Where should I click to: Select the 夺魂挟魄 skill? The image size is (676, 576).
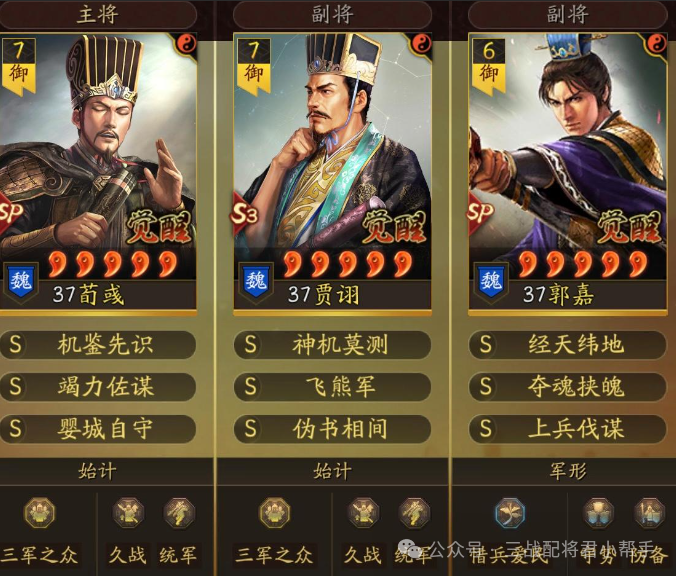567,386
